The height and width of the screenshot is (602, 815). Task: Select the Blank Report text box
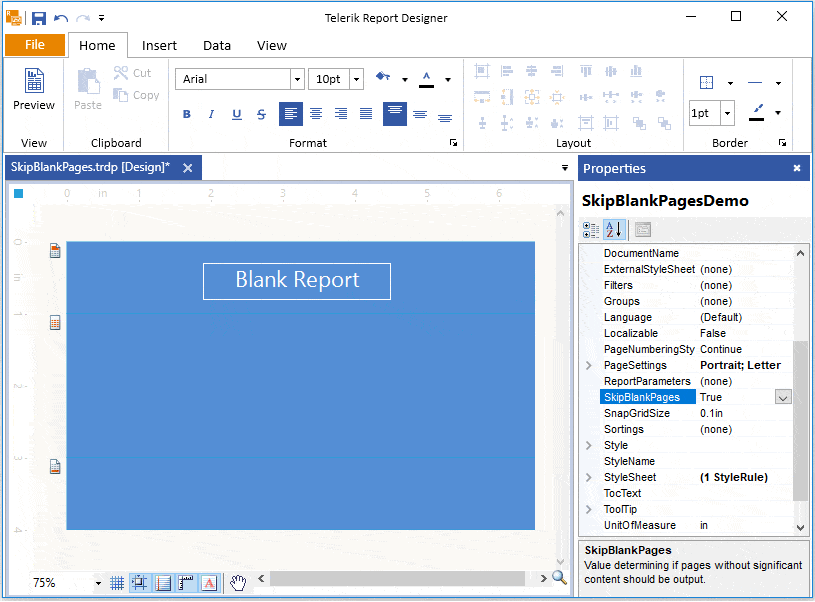(297, 281)
